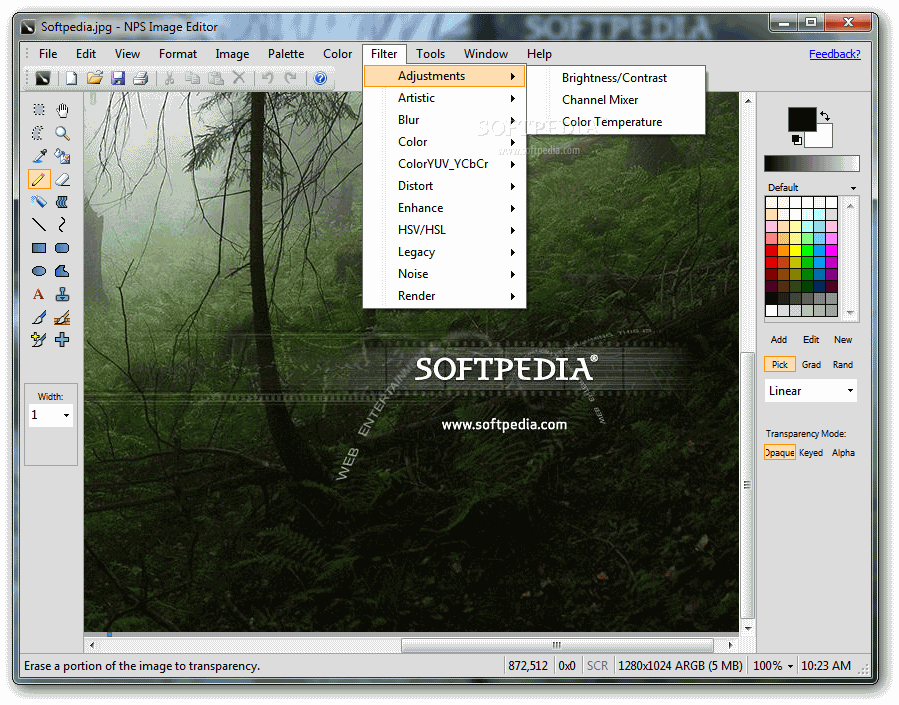The width and height of the screenshot is (899, 705).
Task: Select the paintbrush tool
Action: (x=38, y=317)
